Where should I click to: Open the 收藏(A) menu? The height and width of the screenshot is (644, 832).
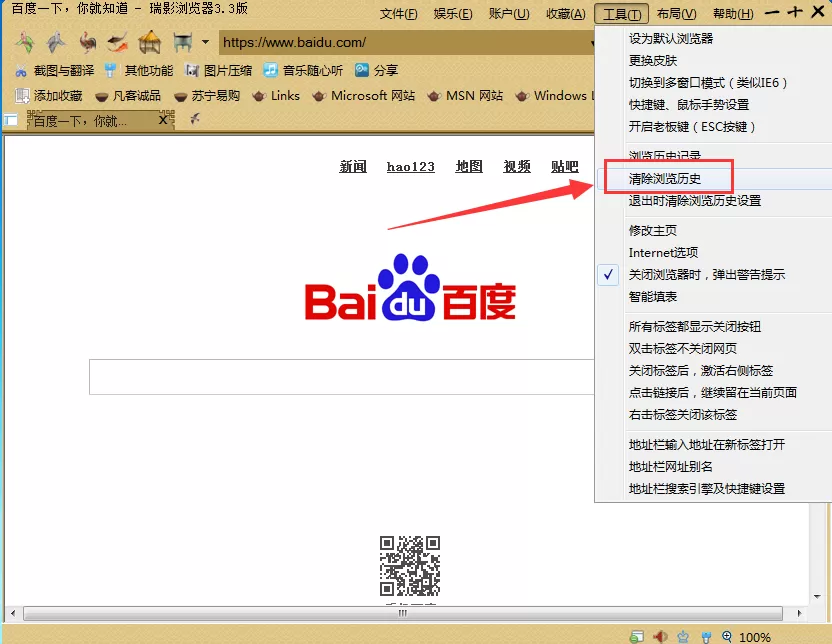[x=566, y=14]
